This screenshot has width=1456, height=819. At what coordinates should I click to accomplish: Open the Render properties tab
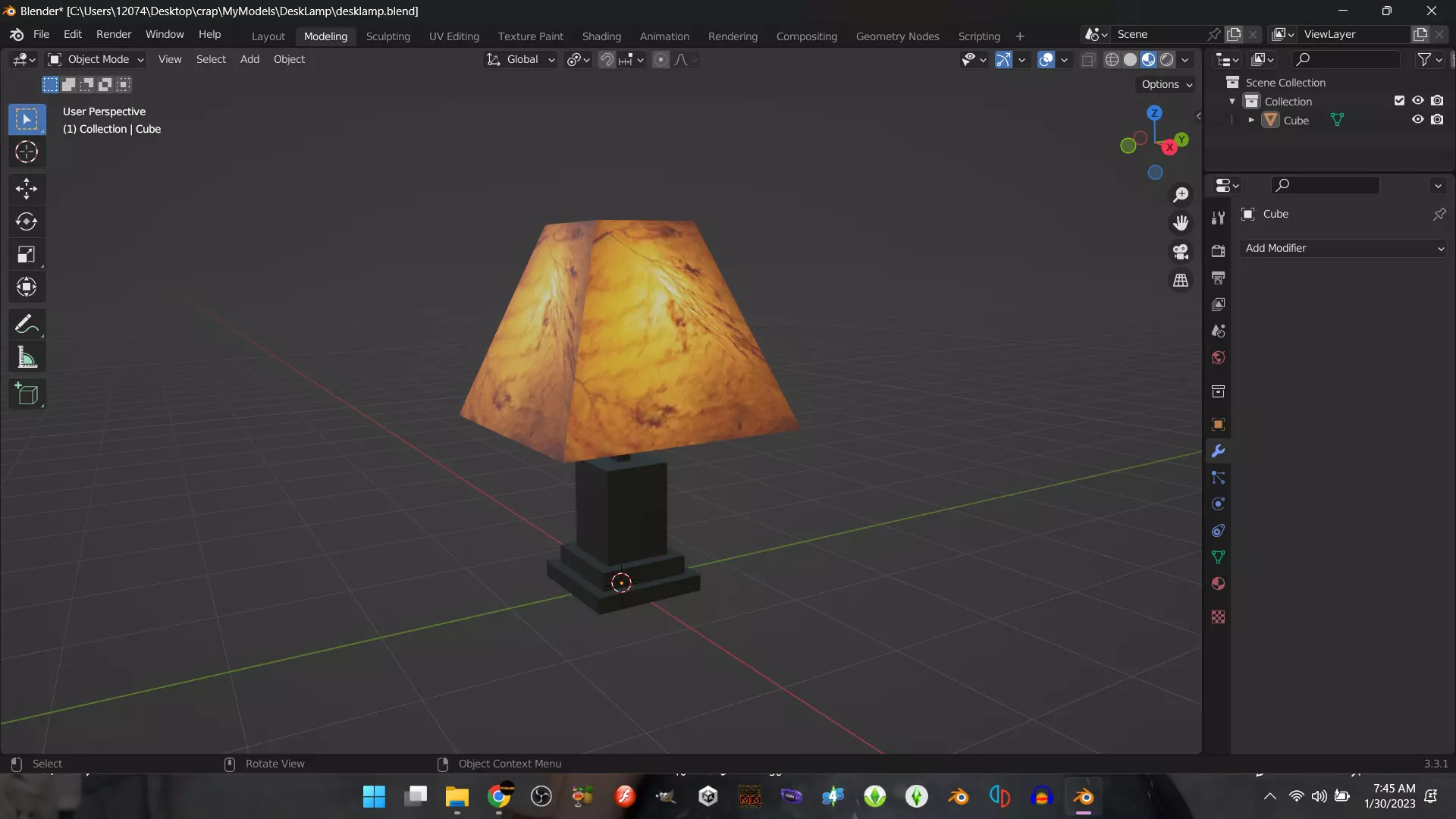tap(1218, 251)
